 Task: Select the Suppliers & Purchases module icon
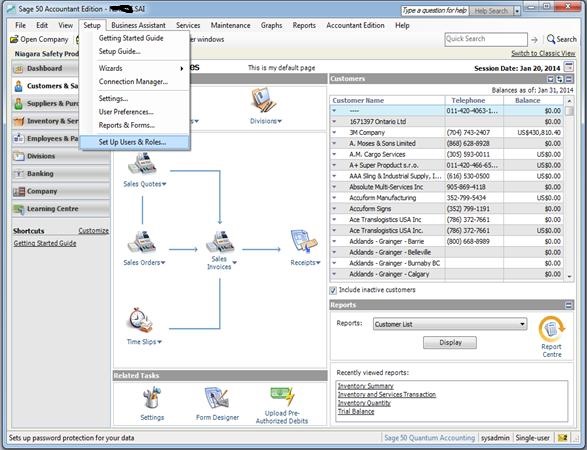(18, 103)
